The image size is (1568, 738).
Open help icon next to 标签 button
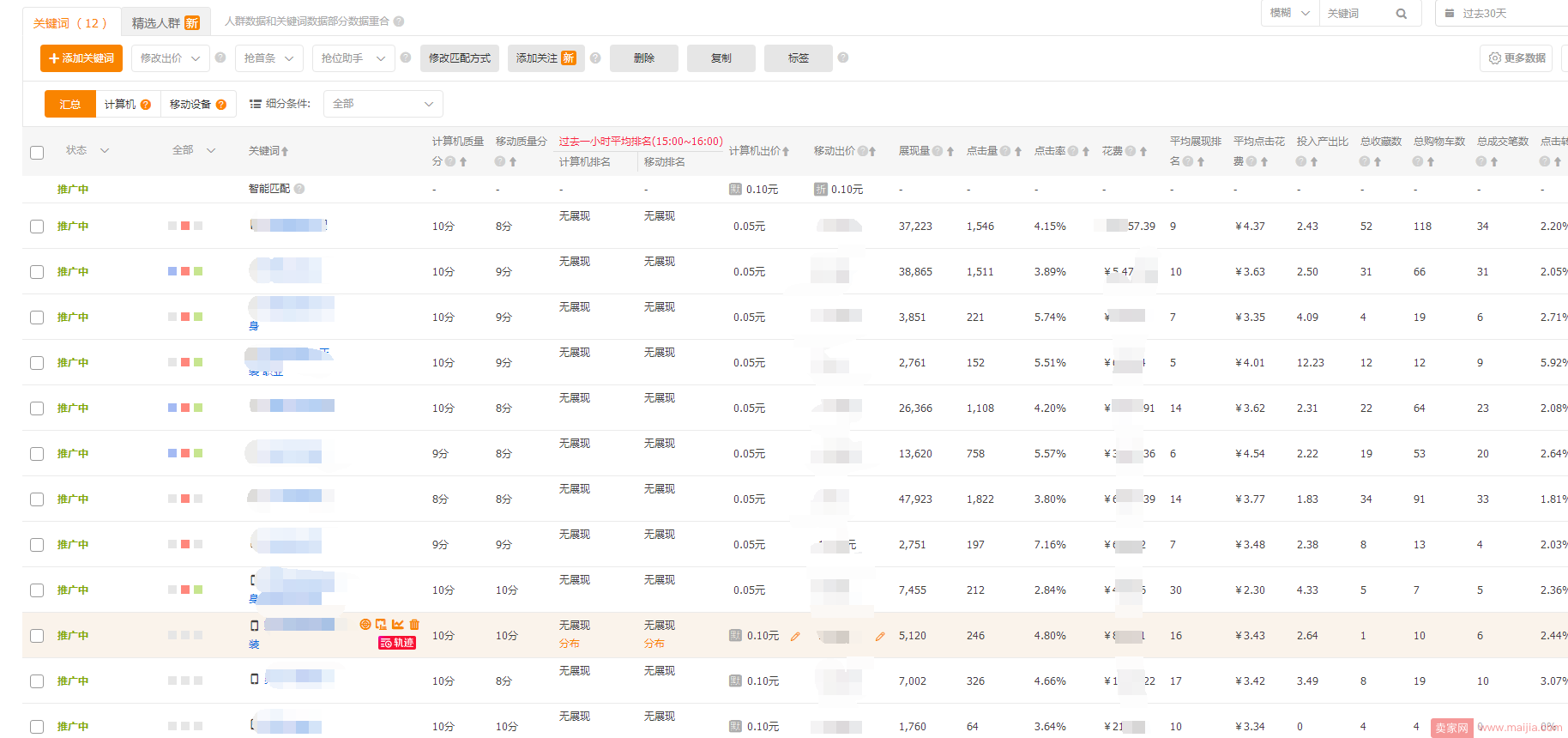click(x=843, y=57)
